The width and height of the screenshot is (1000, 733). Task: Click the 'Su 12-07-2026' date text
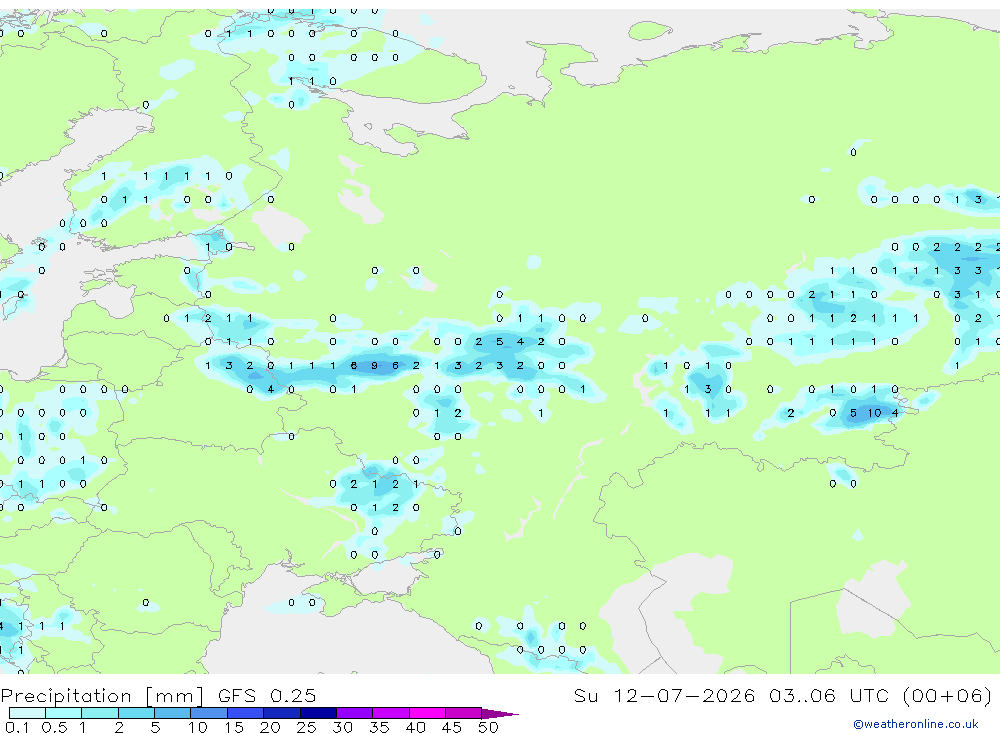point(665,695)
